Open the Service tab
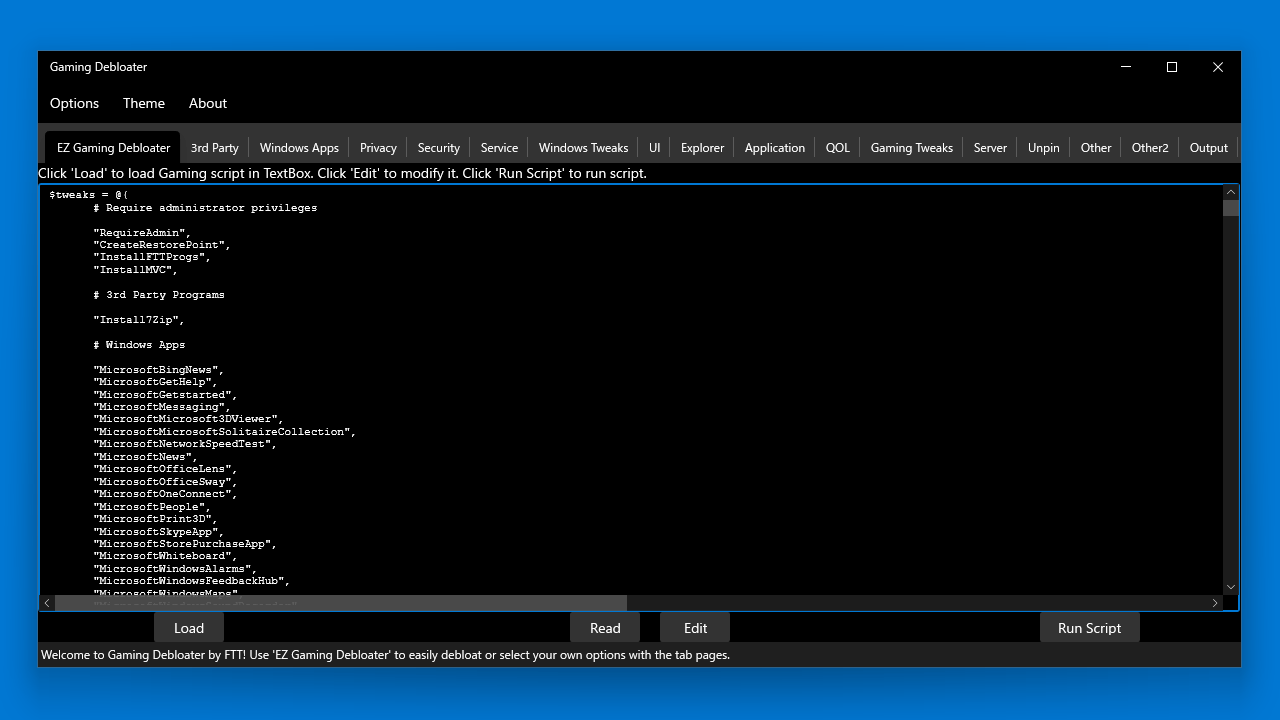This screenshot has height=720, width=1280. tap(499, 147)
